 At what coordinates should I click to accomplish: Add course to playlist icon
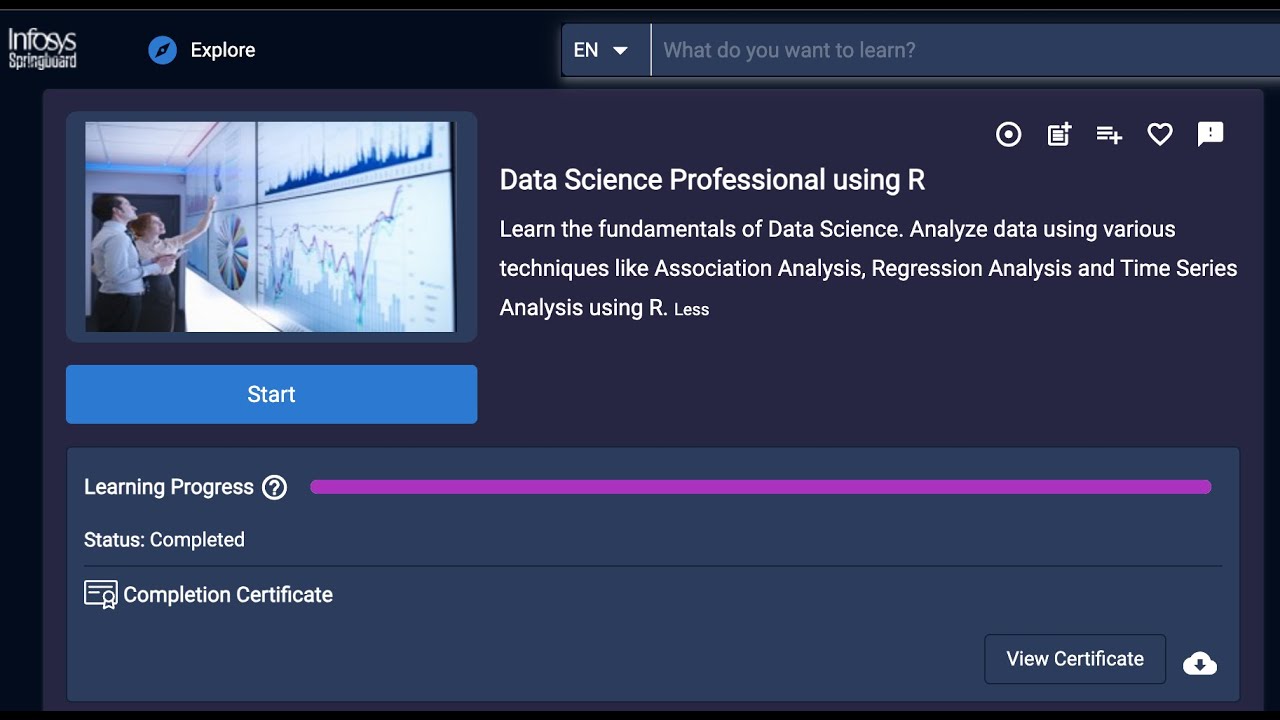(1109, 134)
